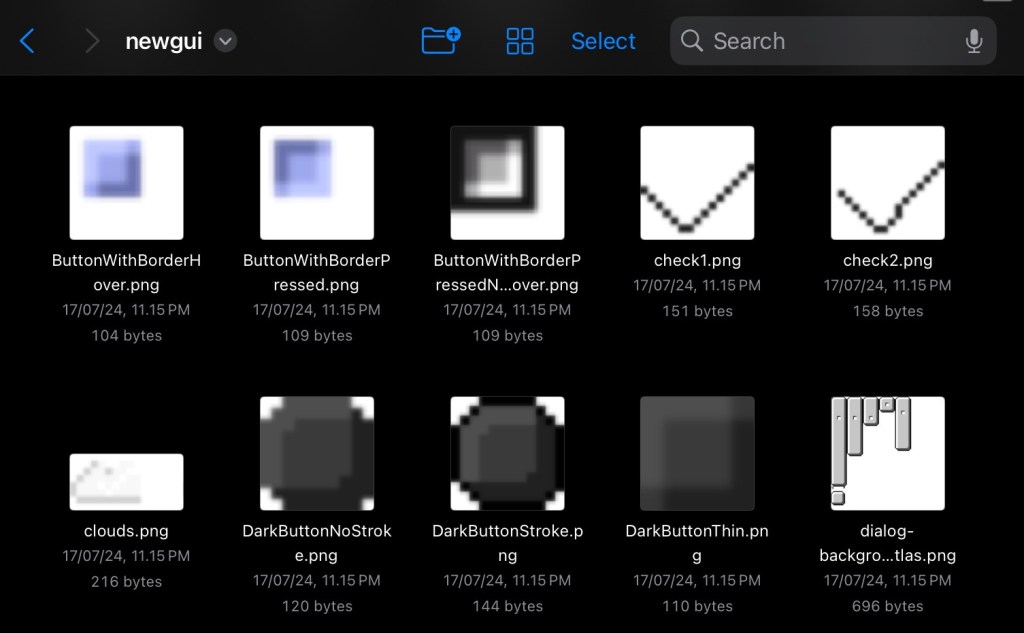Click the magnifying glass search icon
Screen dimensions: 1024x633
[691, 41]
